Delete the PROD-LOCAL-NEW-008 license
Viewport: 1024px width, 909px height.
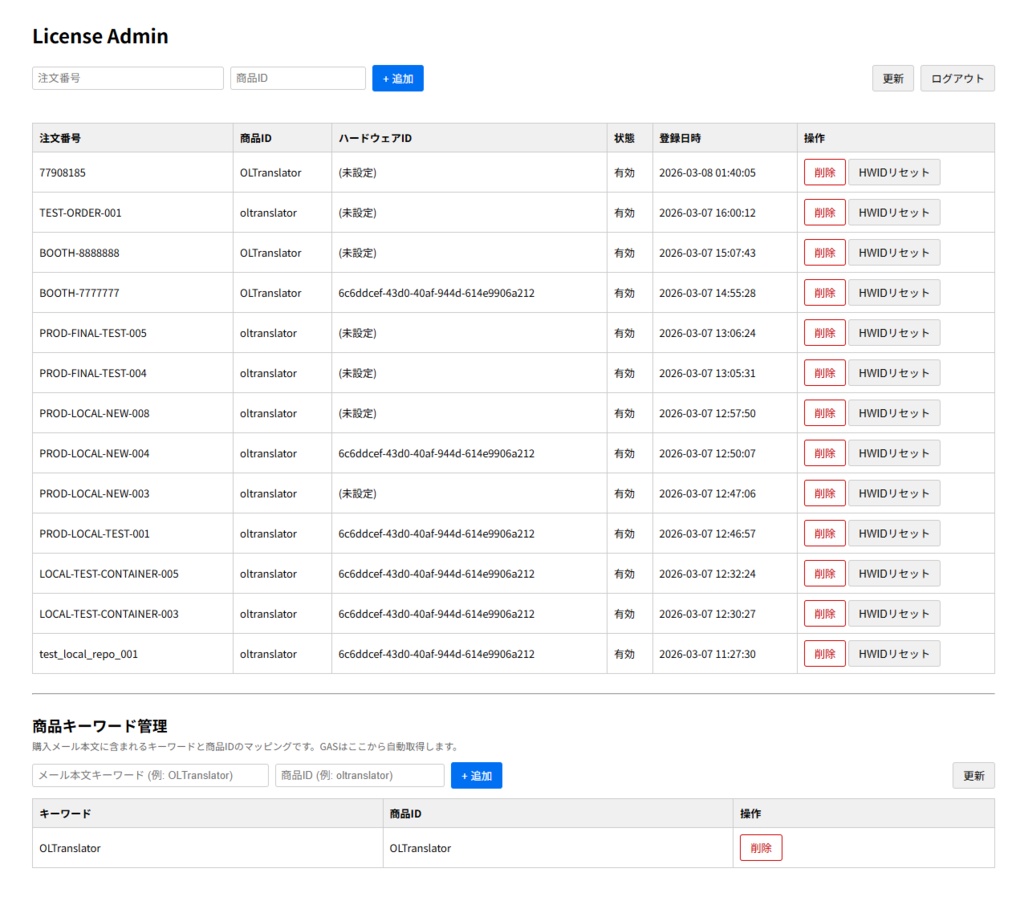[x=825, y=413]
